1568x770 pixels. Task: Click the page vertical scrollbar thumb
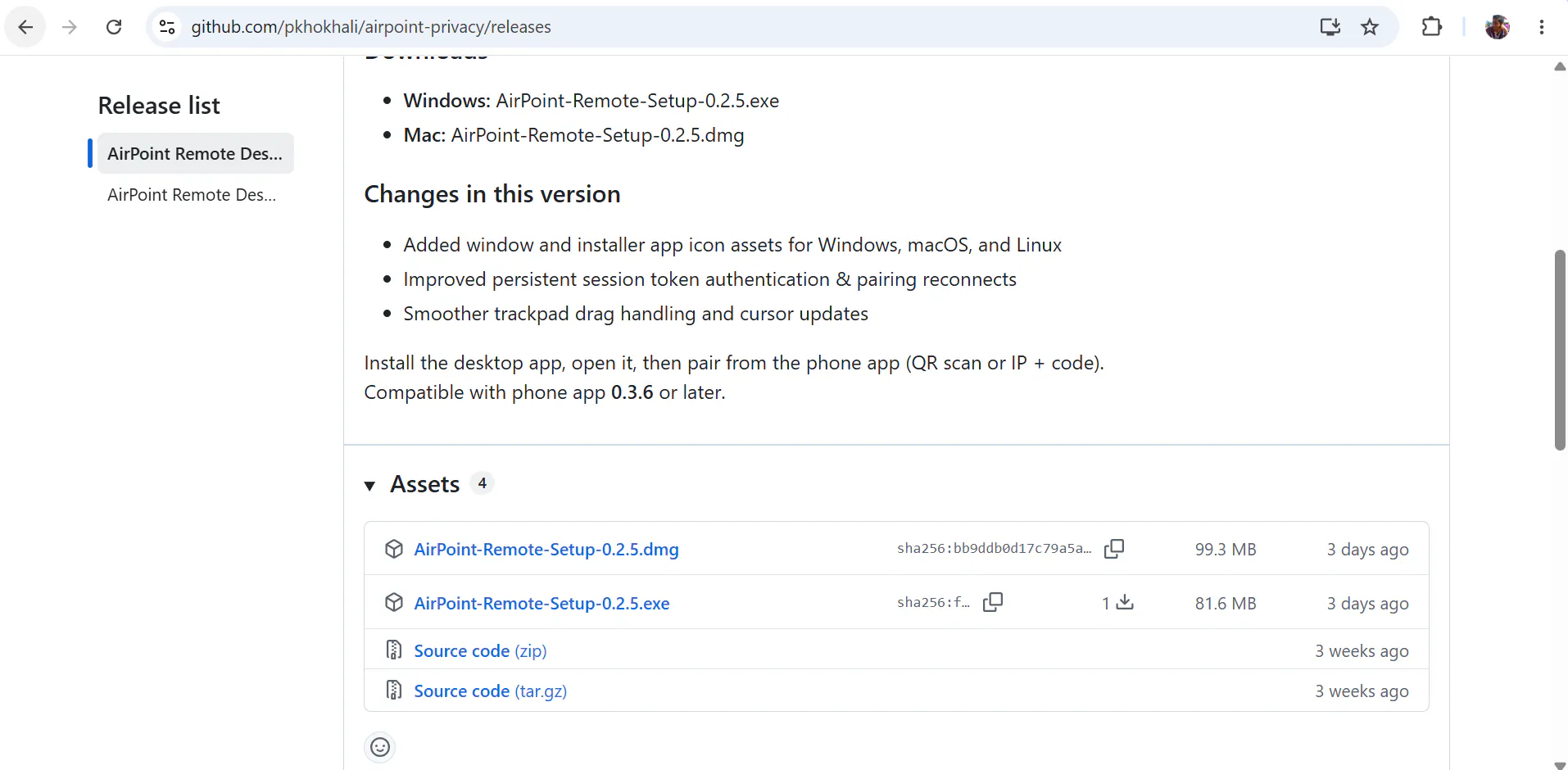click(x=1560, y=350)
